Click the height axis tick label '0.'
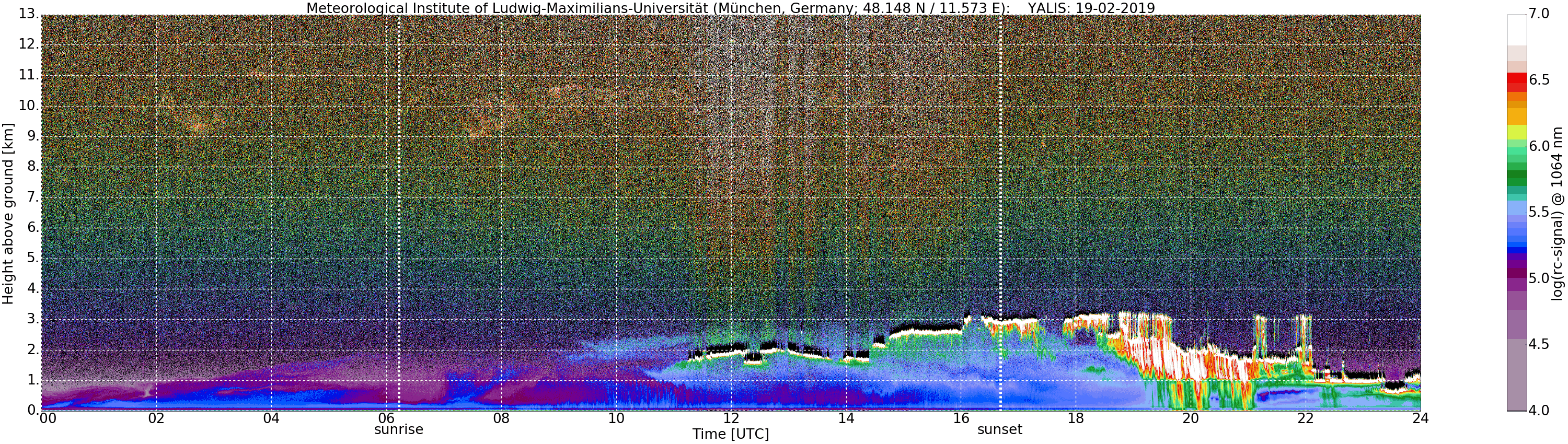The width and height of the screenshot is (1568, 444). (x=33, y=410)
